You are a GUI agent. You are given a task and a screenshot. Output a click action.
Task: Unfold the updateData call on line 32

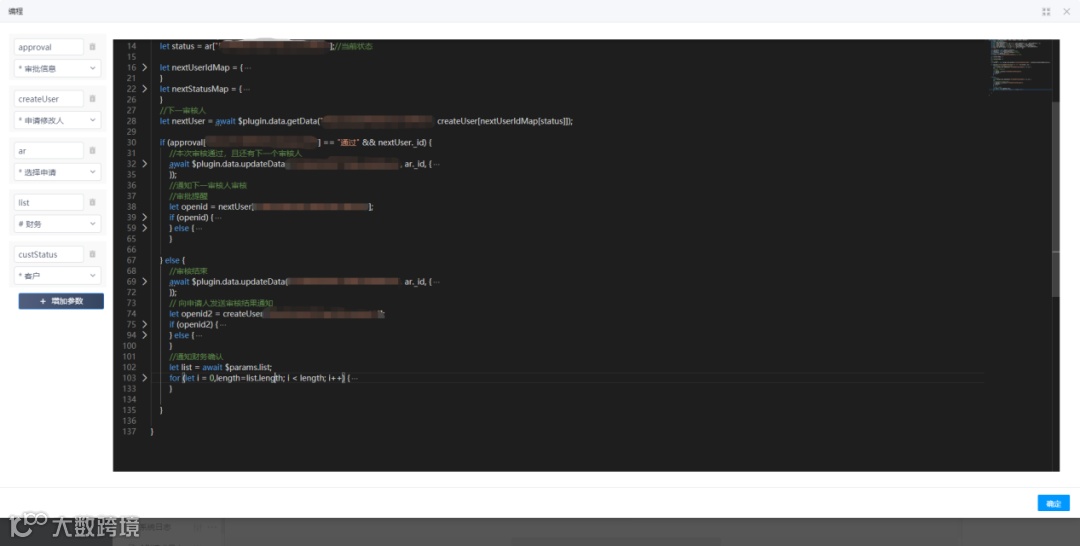click(x=145, y=164)
